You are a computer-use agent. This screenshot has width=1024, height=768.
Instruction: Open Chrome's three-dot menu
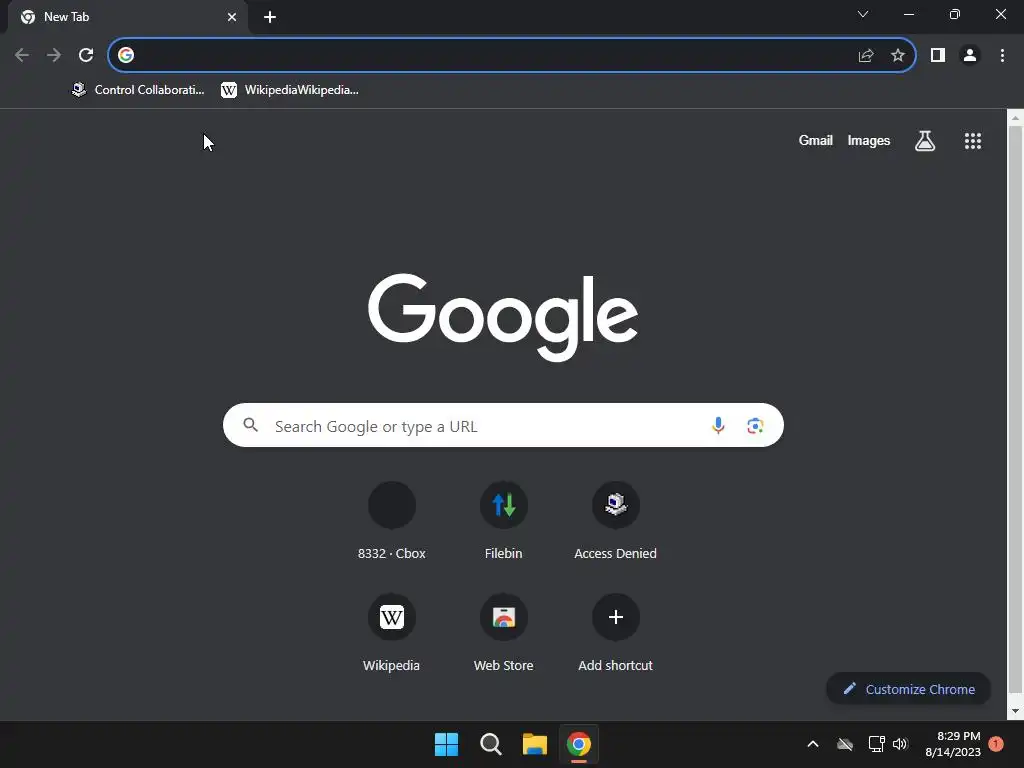[1002, 56]
